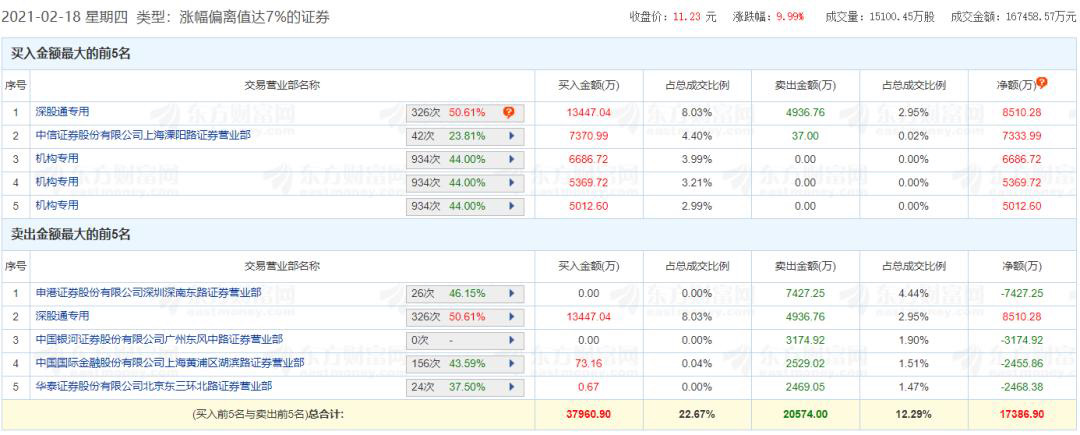Click net amount -2455.86
This screenshot has width=1080, height=435.
coord(1022,363)
